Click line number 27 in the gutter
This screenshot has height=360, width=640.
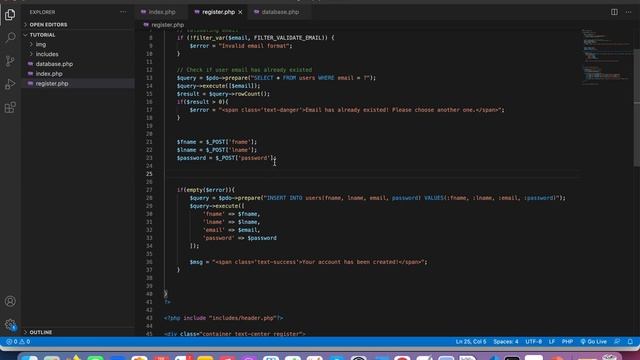(149, 190)
